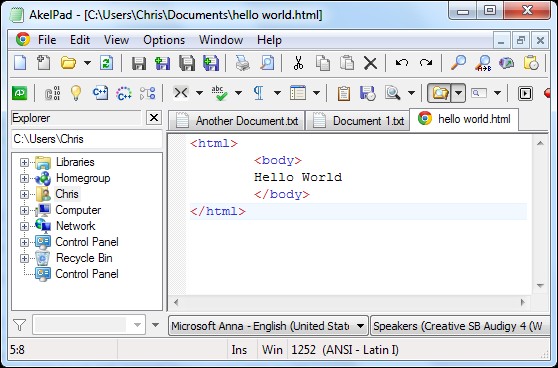Open dropdown arrow beside the list panel icon
Viewport: 558px width, 368px height.
tap(316, 93)
